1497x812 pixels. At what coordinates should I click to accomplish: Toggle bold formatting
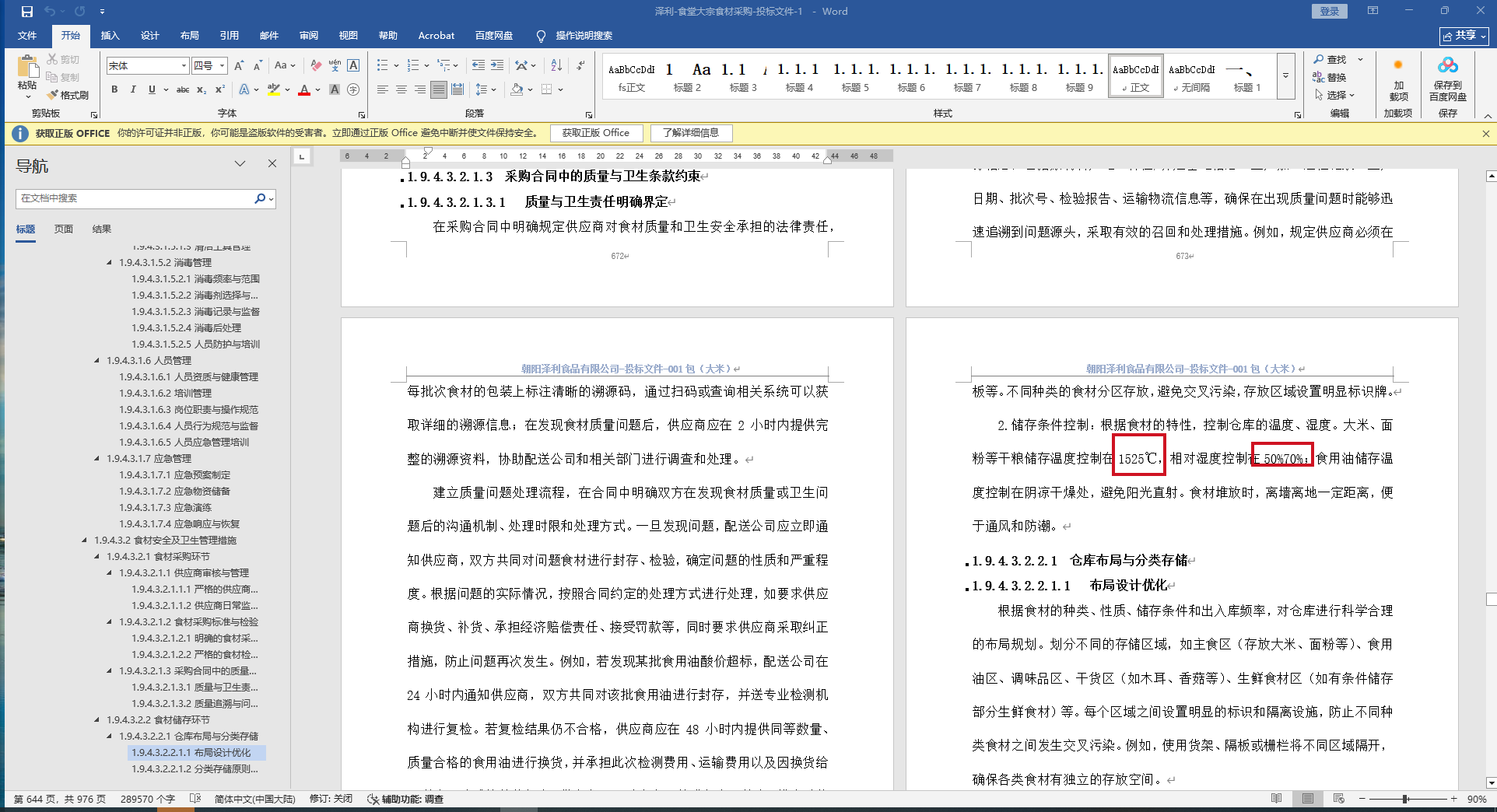tap(114, 89)
